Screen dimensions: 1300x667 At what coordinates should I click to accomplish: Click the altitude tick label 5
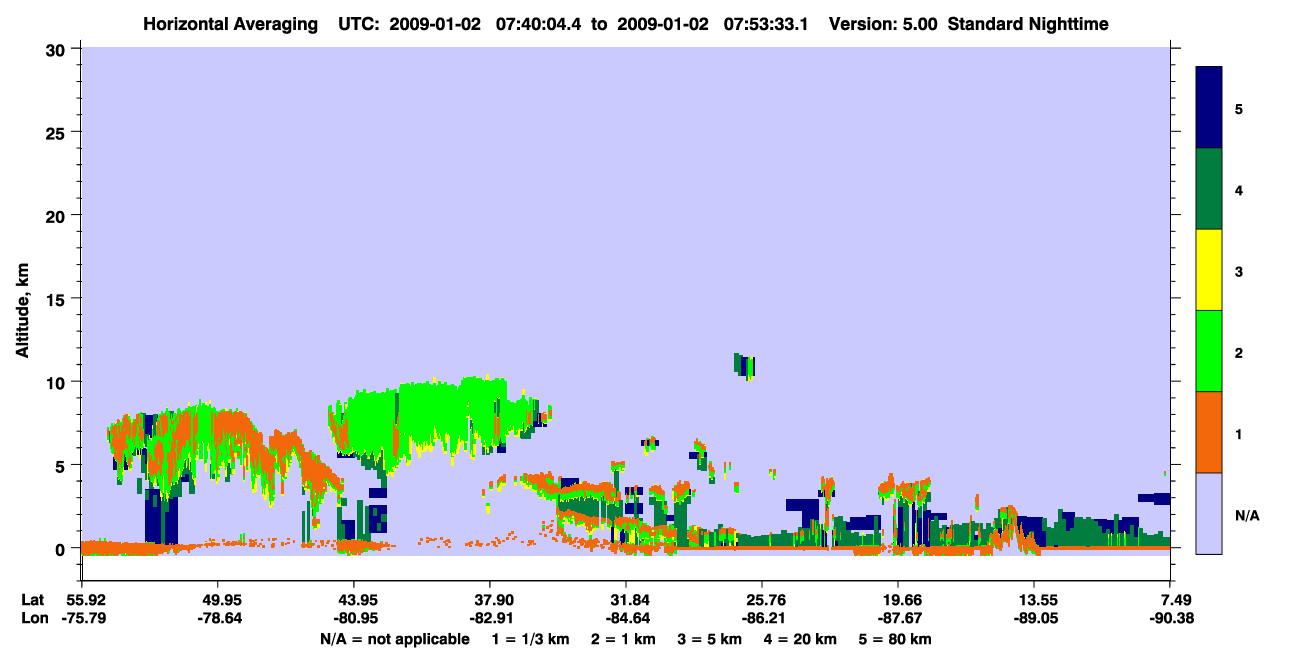tap(62, 465)
